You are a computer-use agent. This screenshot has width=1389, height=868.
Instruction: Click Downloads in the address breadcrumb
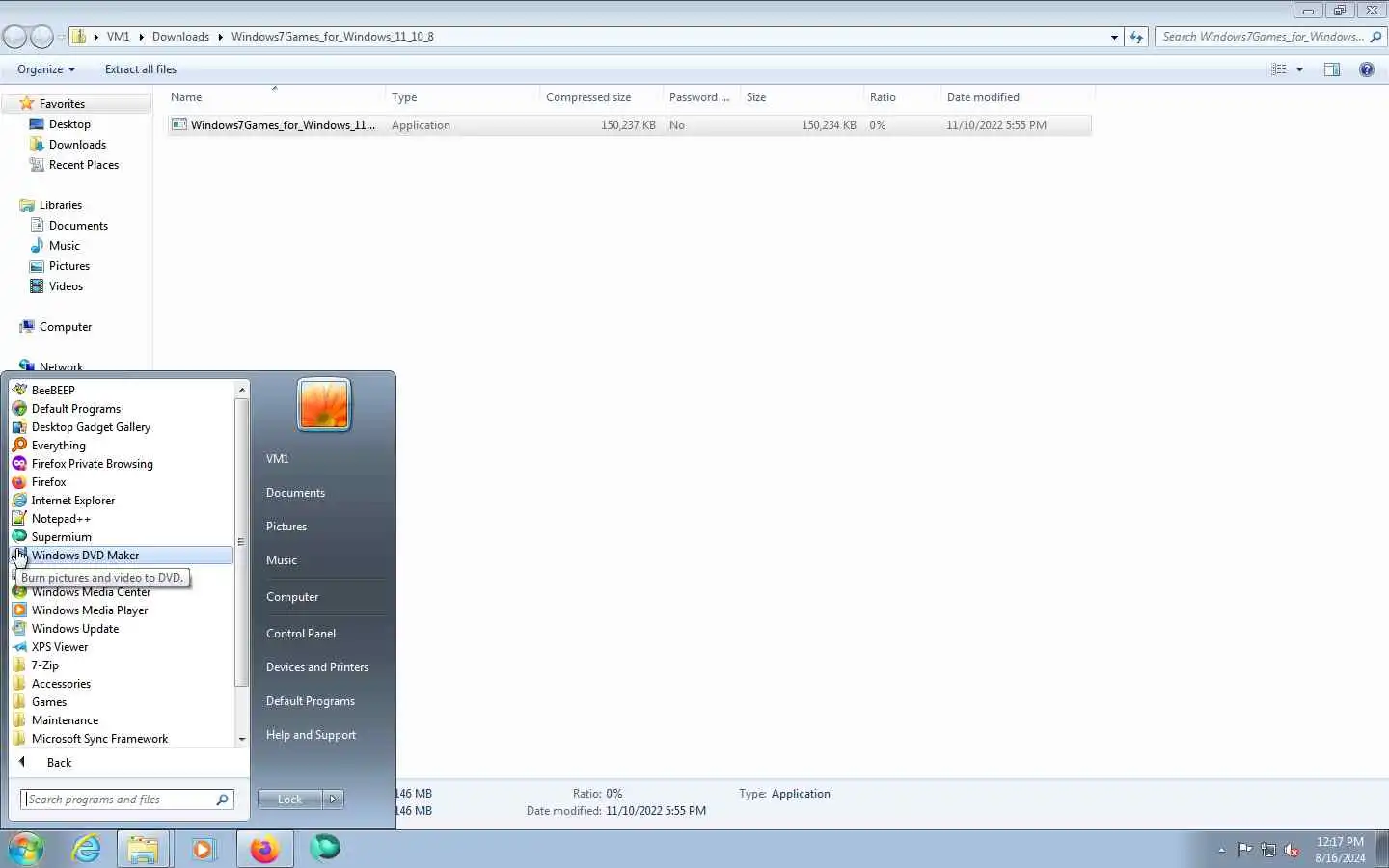click(180, 37)
